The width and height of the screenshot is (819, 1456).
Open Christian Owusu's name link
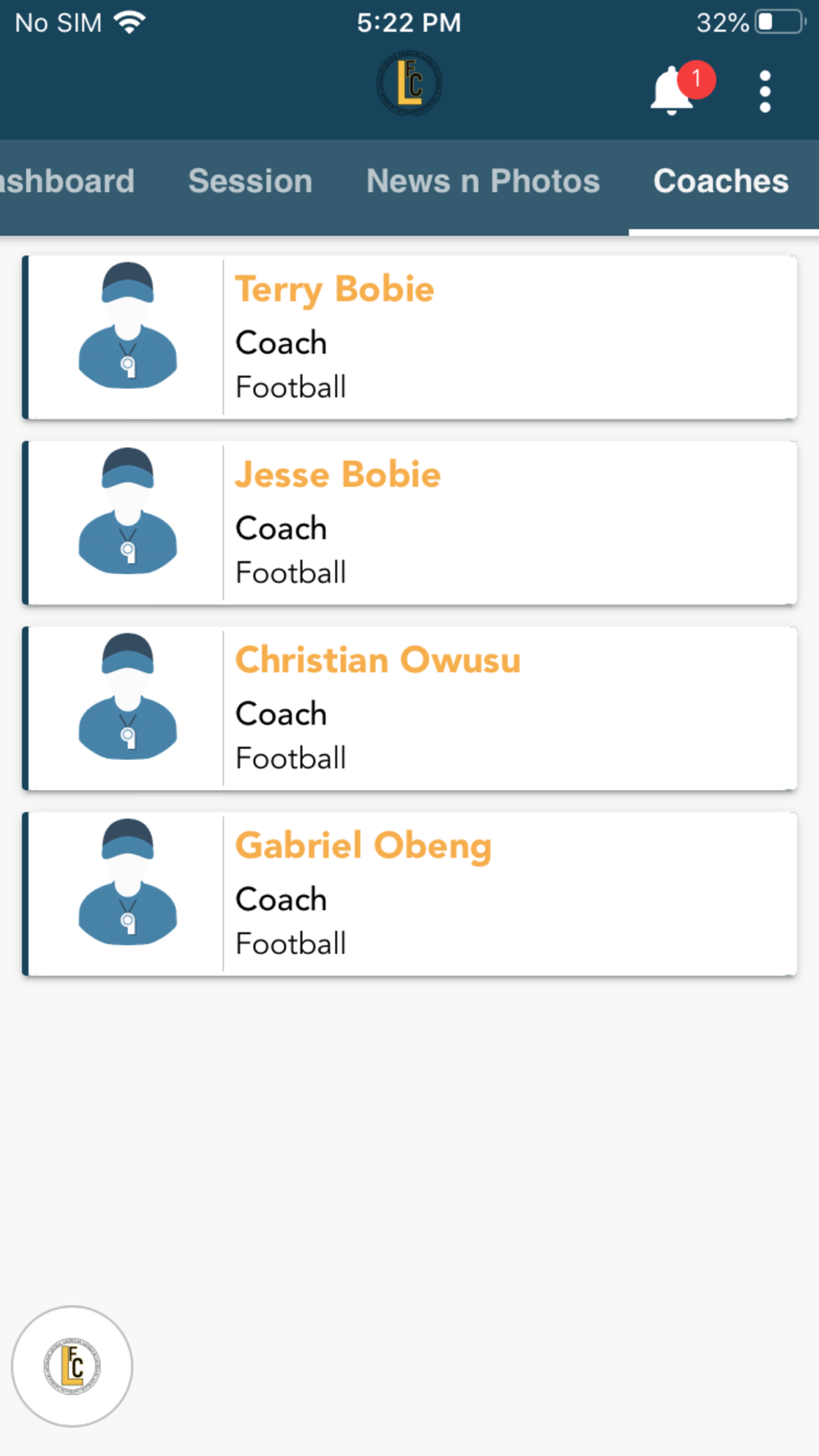coord(378,660)
